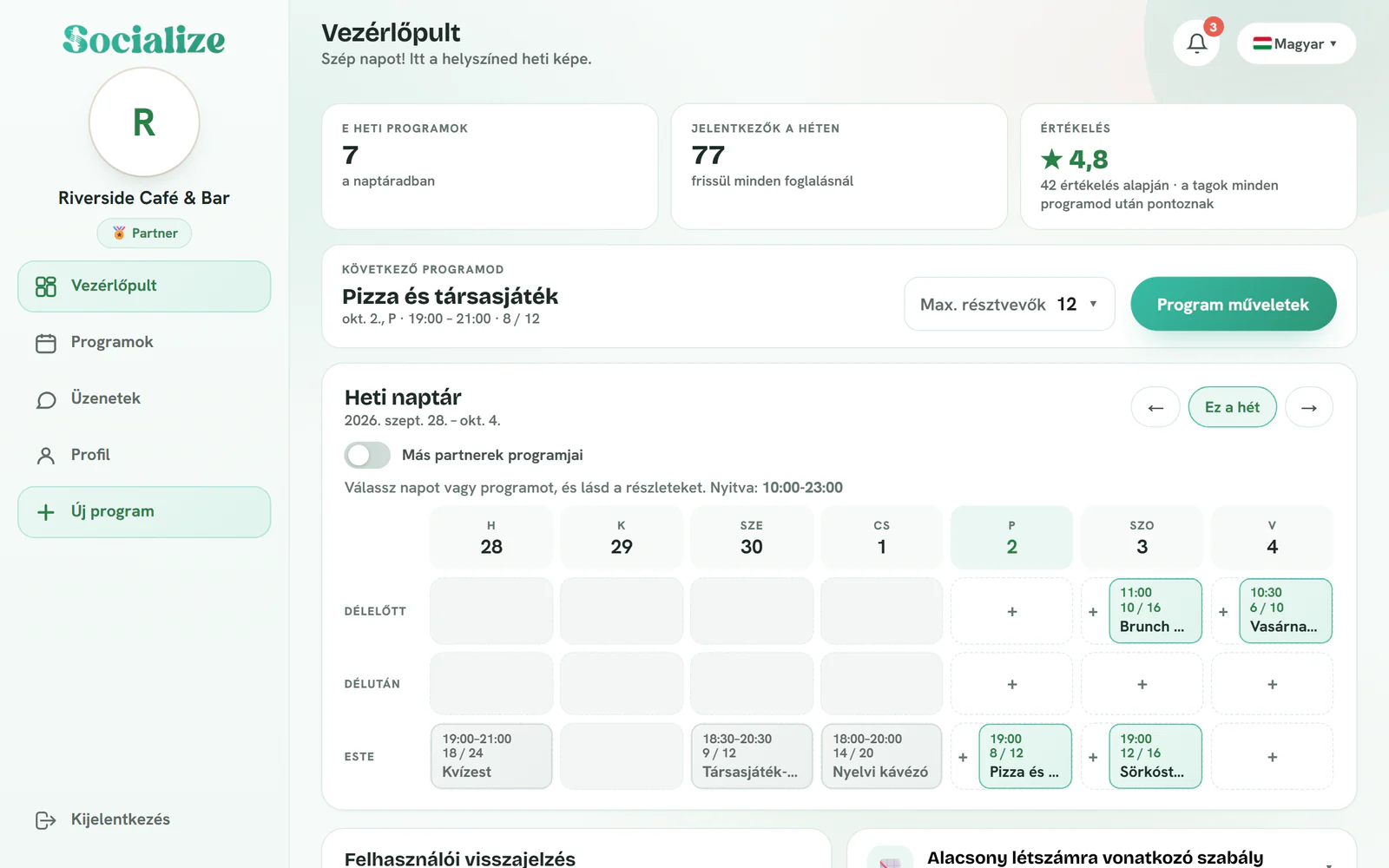
Task: Select day header CS 1
Action: pyautogui.click(x=882, y=538)
